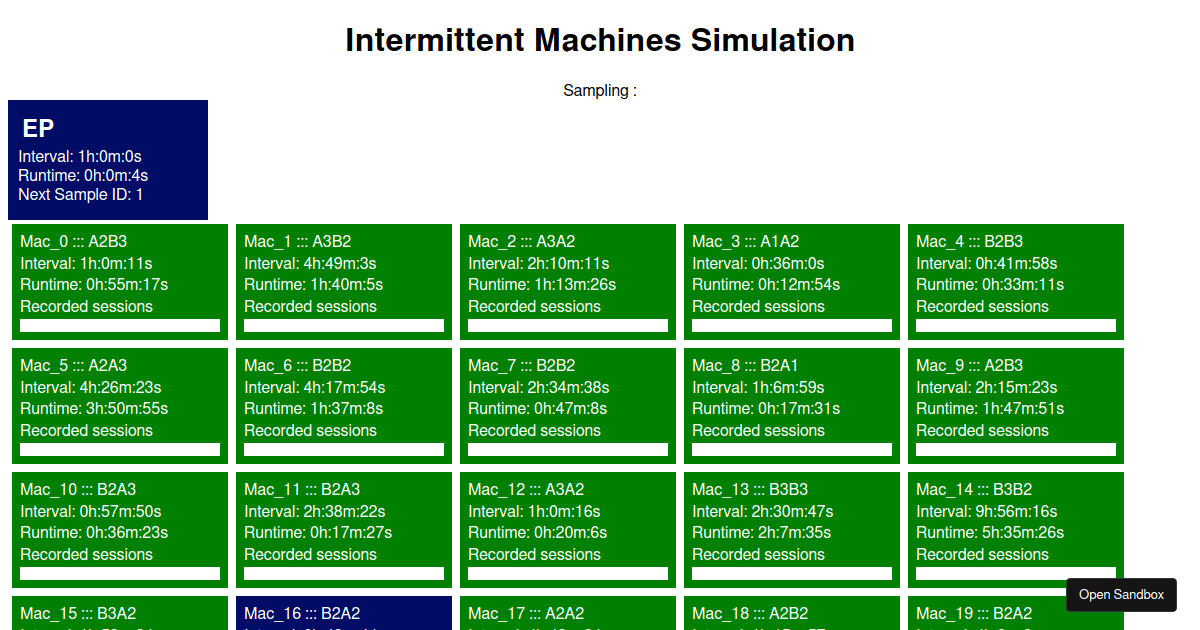Toggle the active state of Mac_18
1200x630 pixels.
coord(791,613)
